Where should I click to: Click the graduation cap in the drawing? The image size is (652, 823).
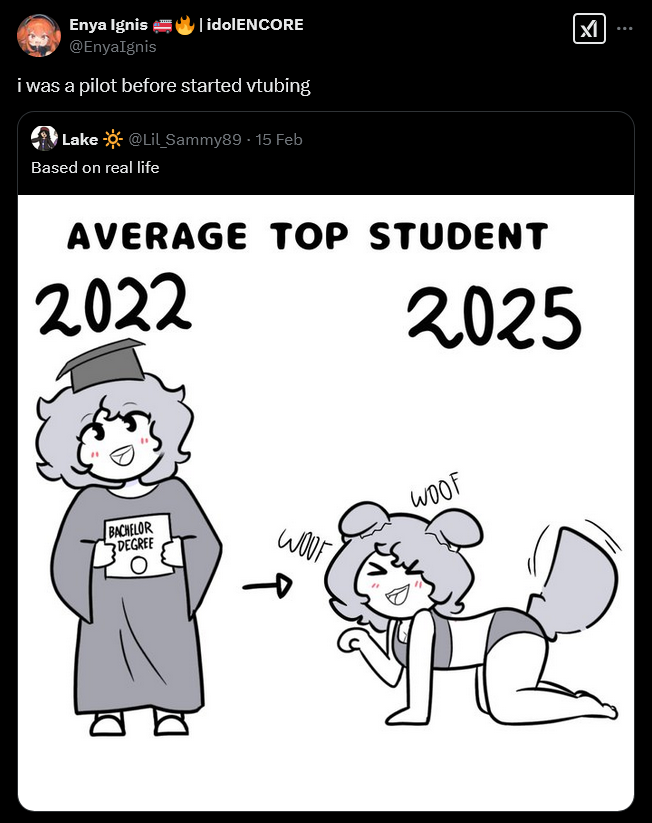pos(100,362)
